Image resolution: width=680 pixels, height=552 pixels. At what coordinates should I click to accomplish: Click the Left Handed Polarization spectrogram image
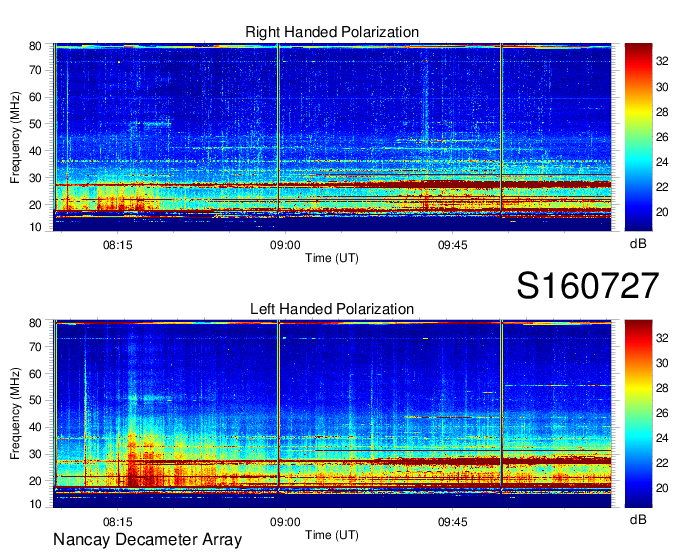tap(332, 414)
